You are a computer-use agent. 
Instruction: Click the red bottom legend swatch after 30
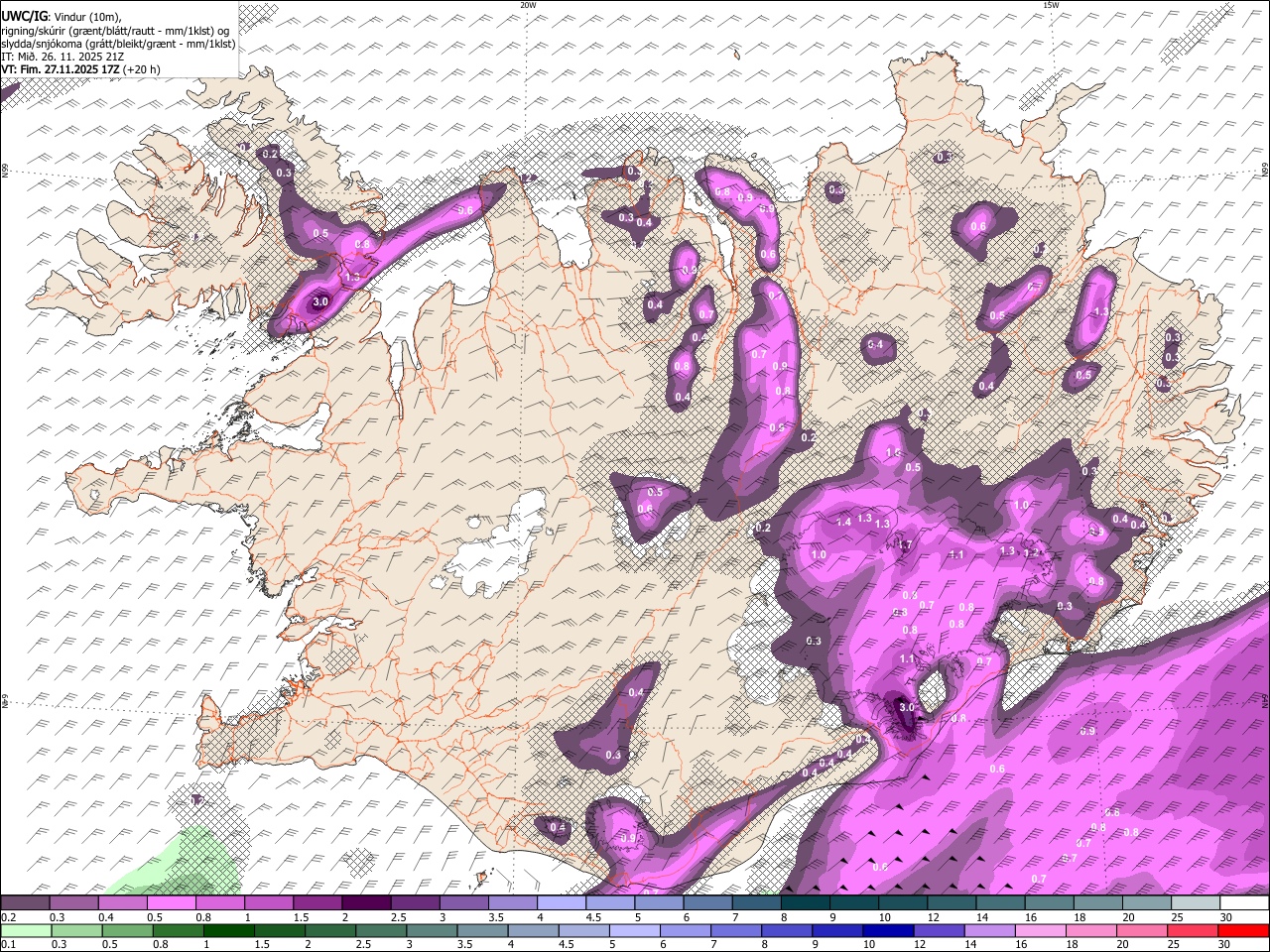click(x=1242, y=930)
